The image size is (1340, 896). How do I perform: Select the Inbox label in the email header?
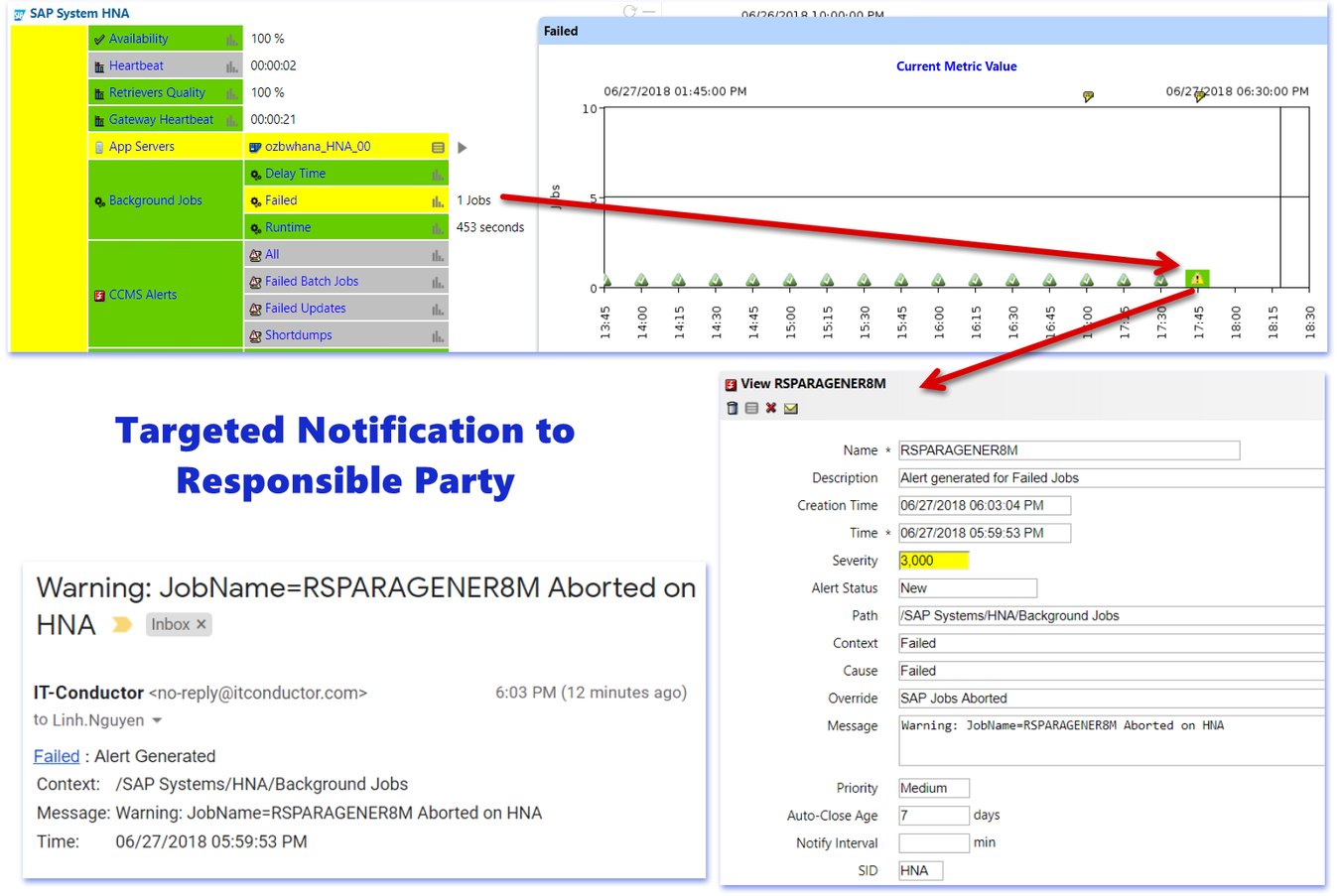(x=171, y=624)
